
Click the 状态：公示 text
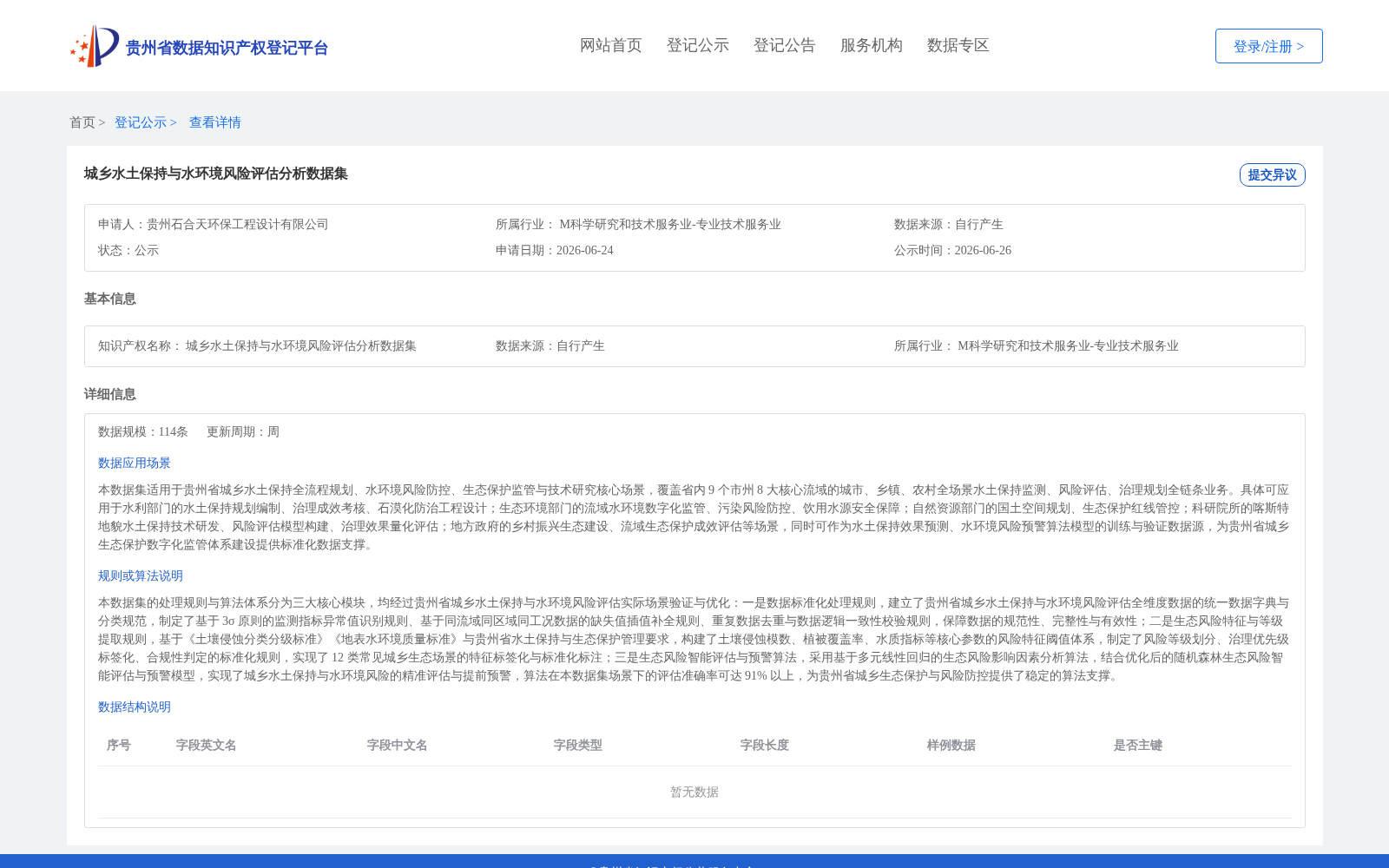coord(128,250)
